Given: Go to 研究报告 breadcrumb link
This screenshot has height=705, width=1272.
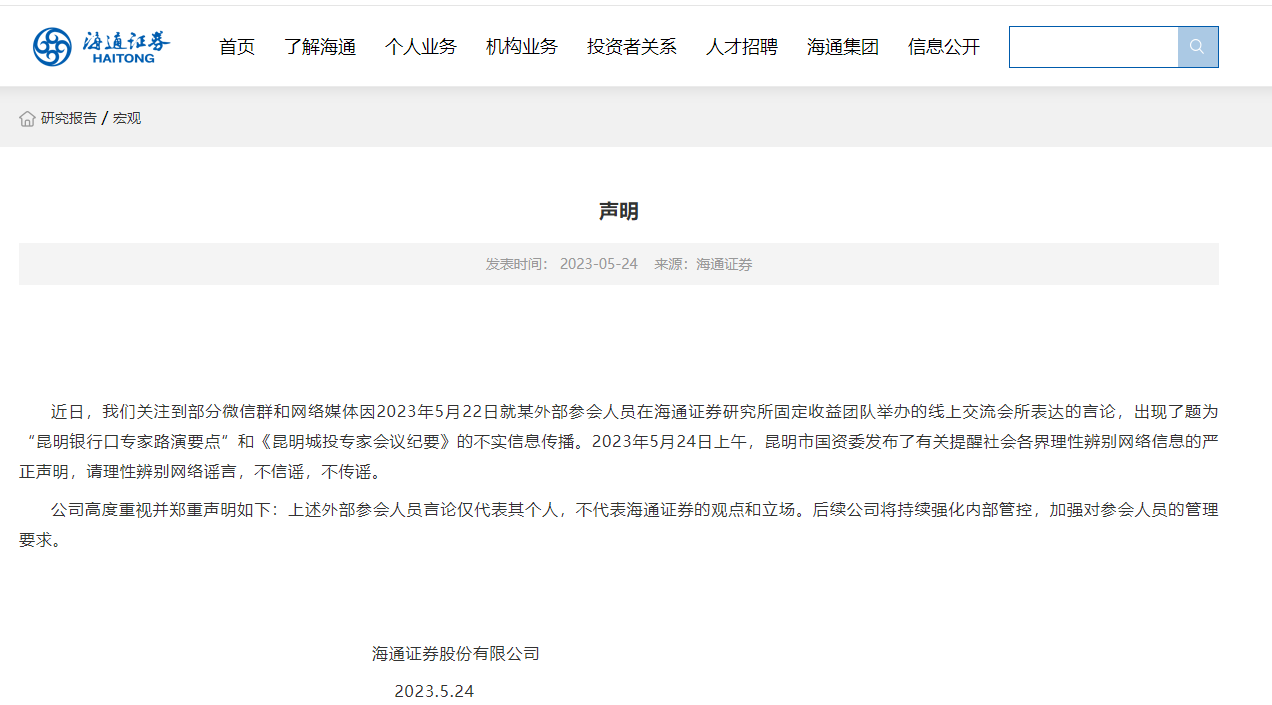Looking at the screenshot, I should click(x=69, y=118).
